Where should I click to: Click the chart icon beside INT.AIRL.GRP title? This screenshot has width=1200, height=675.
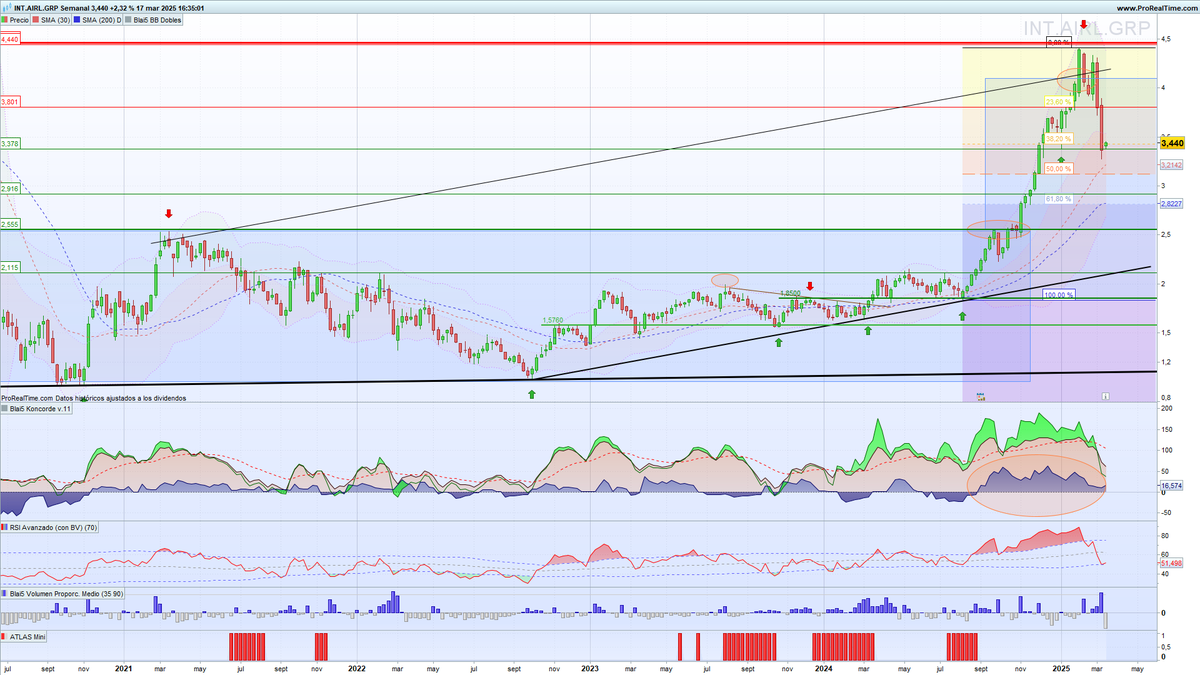5,8
